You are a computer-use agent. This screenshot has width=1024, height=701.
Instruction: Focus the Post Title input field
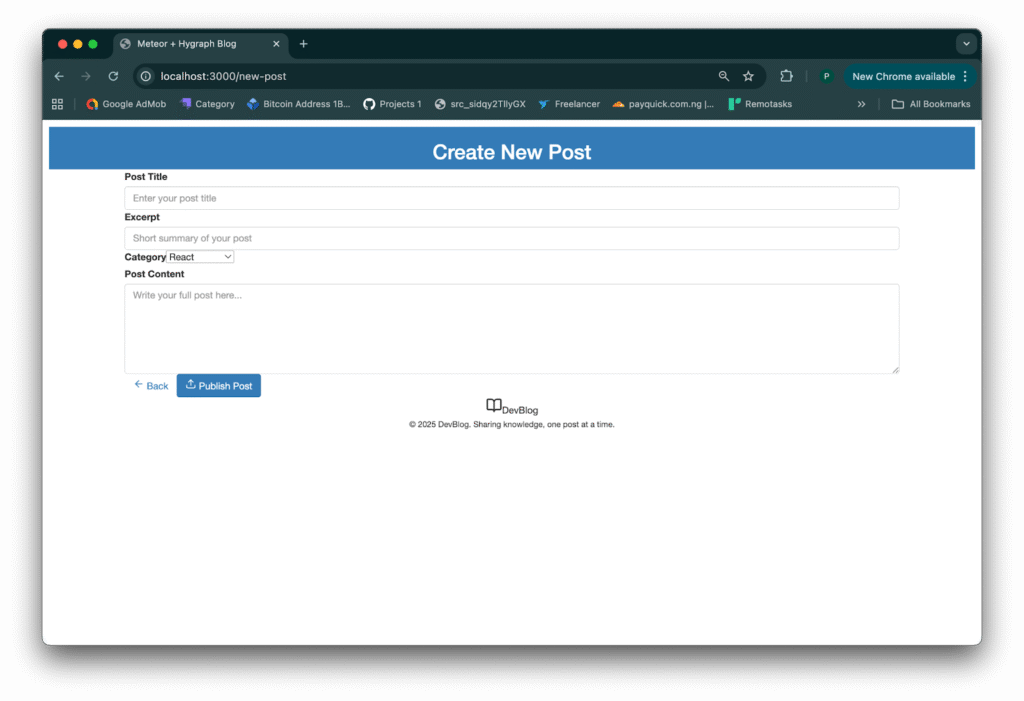coord(511,198)
